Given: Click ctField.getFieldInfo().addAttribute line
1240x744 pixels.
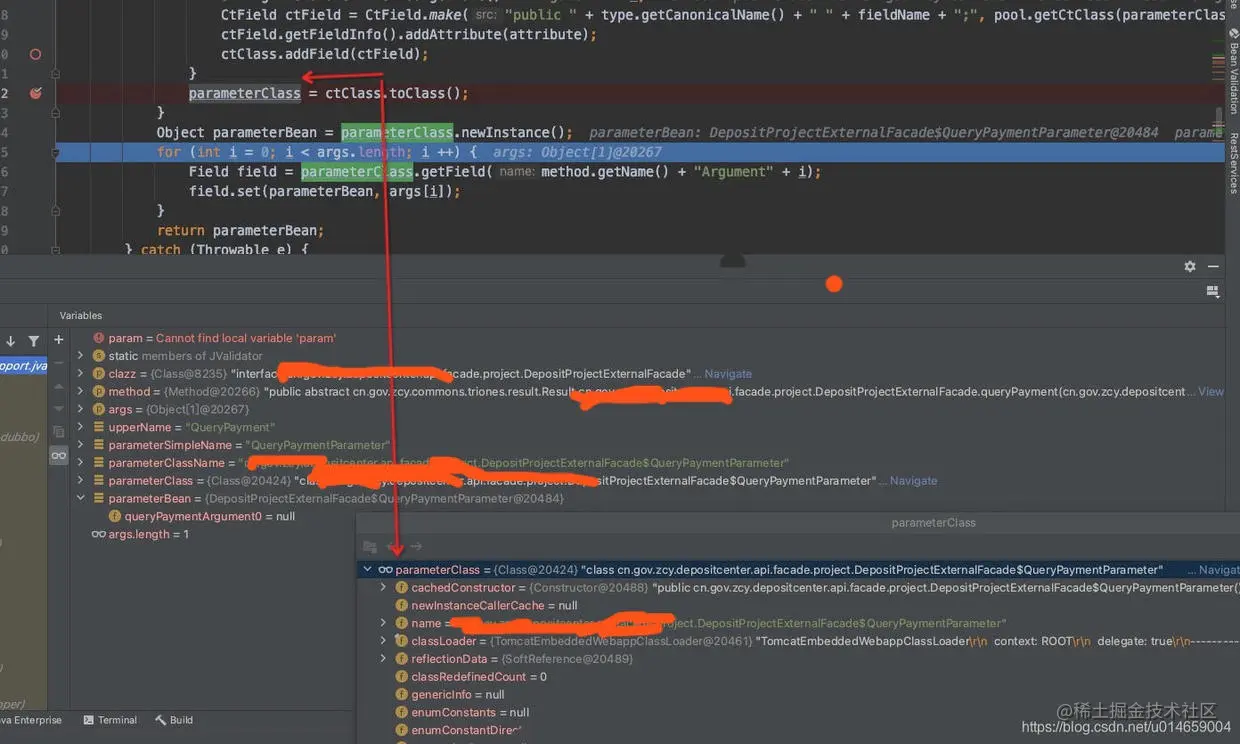Looking at the screenshot, I should click(x=408, y=34).
